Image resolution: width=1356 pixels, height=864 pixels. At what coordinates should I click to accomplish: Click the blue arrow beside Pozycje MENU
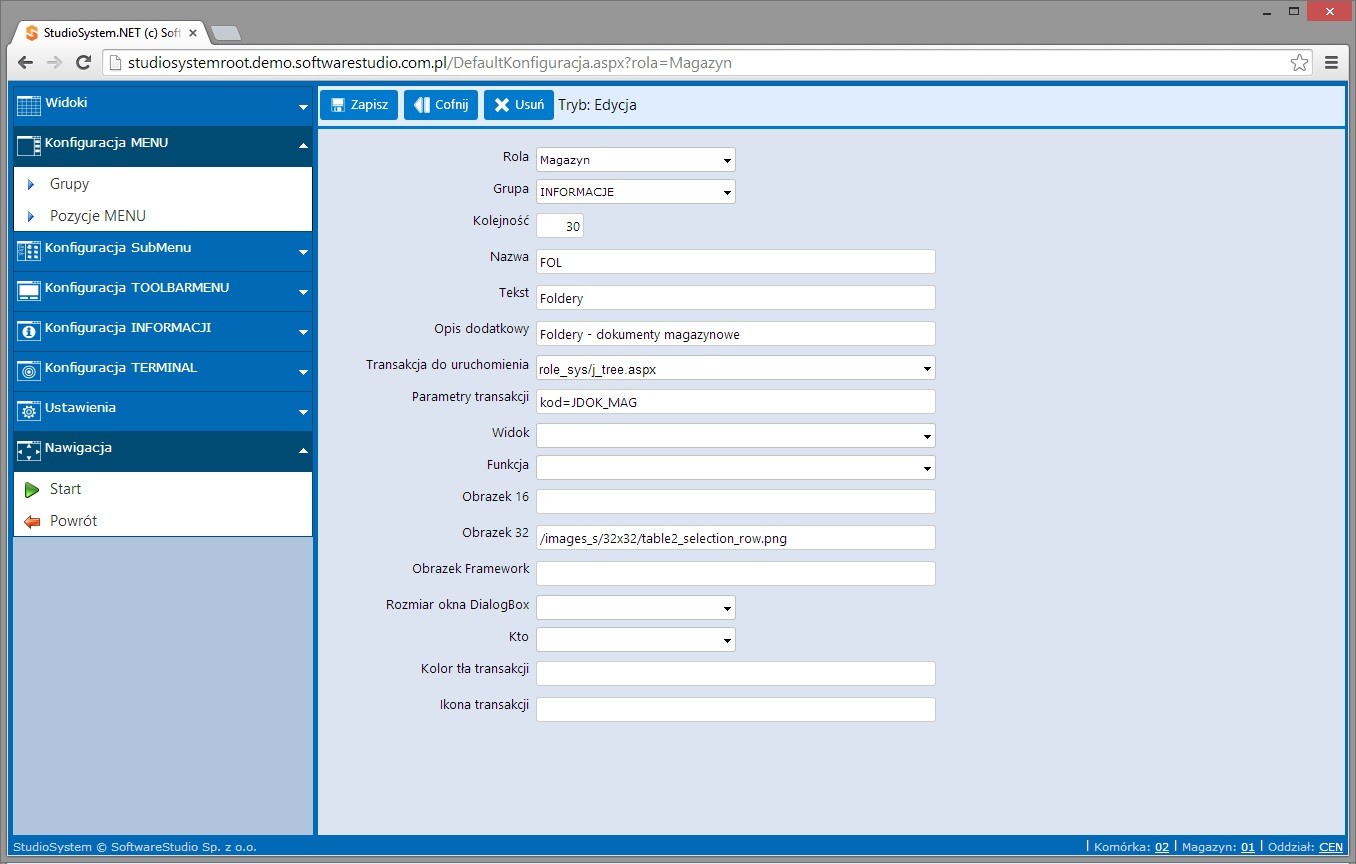[31, 216]
